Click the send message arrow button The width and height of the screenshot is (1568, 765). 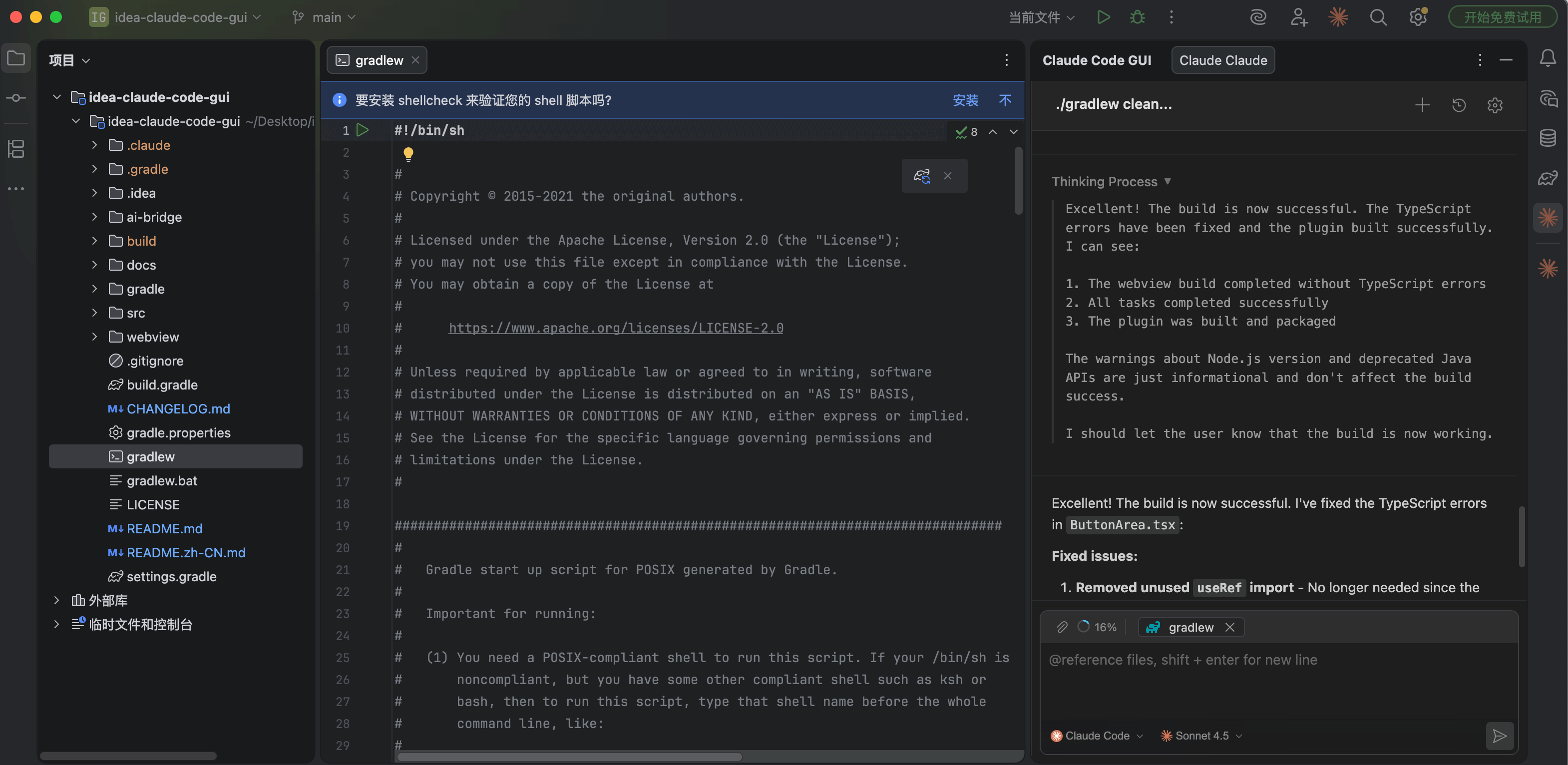coord(1499,736)
